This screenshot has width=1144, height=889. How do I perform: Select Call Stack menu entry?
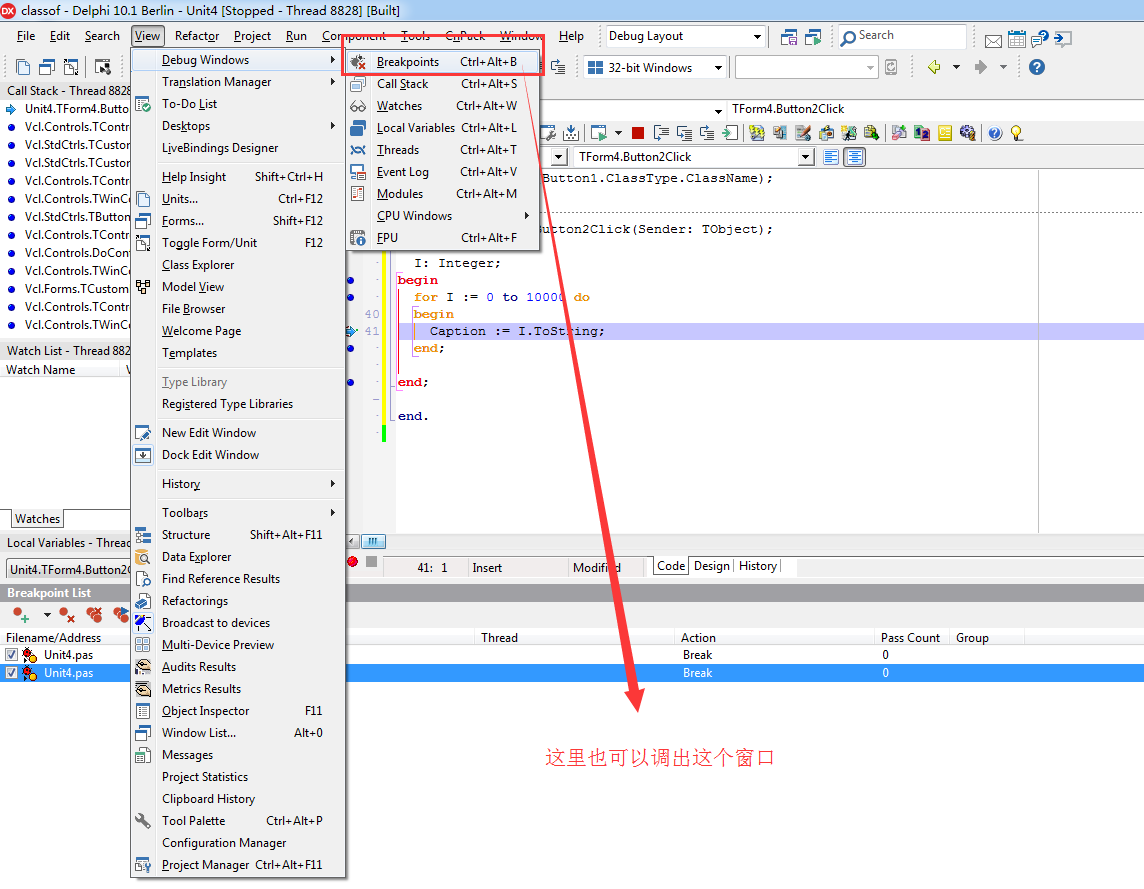pyautogui.click(x=443, y=84)
